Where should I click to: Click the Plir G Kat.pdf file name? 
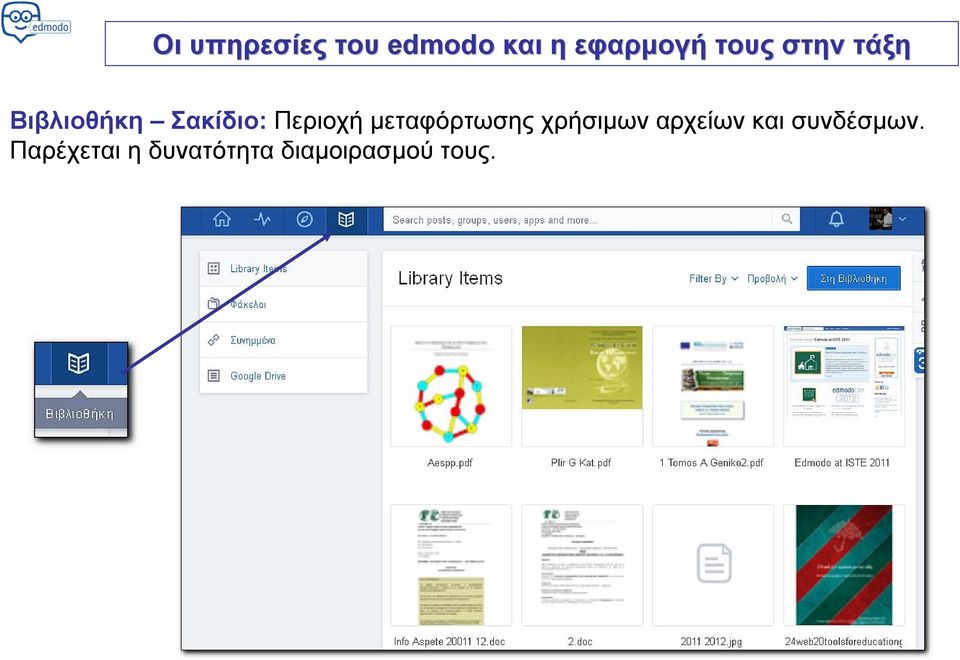coord(581,463)
